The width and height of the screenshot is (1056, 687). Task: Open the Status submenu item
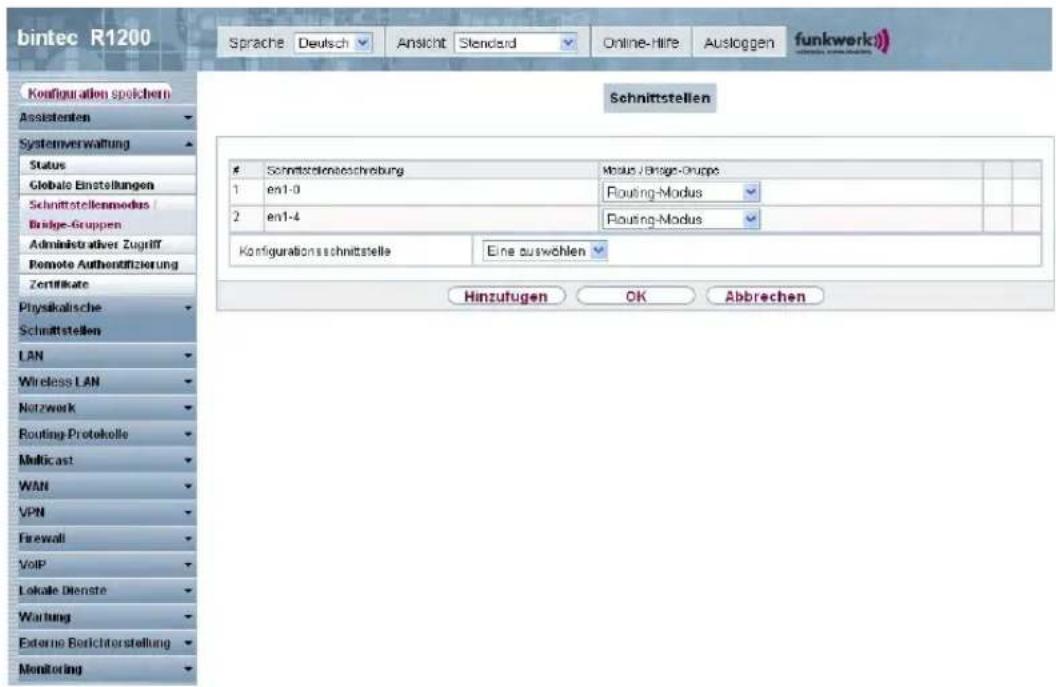(108, 165)
